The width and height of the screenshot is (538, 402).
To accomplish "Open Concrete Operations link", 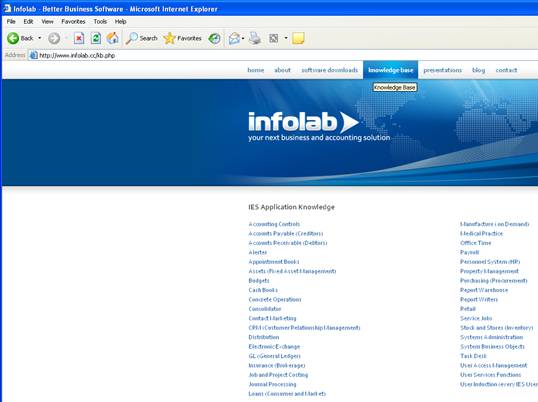I will click(x=275, y=299).
